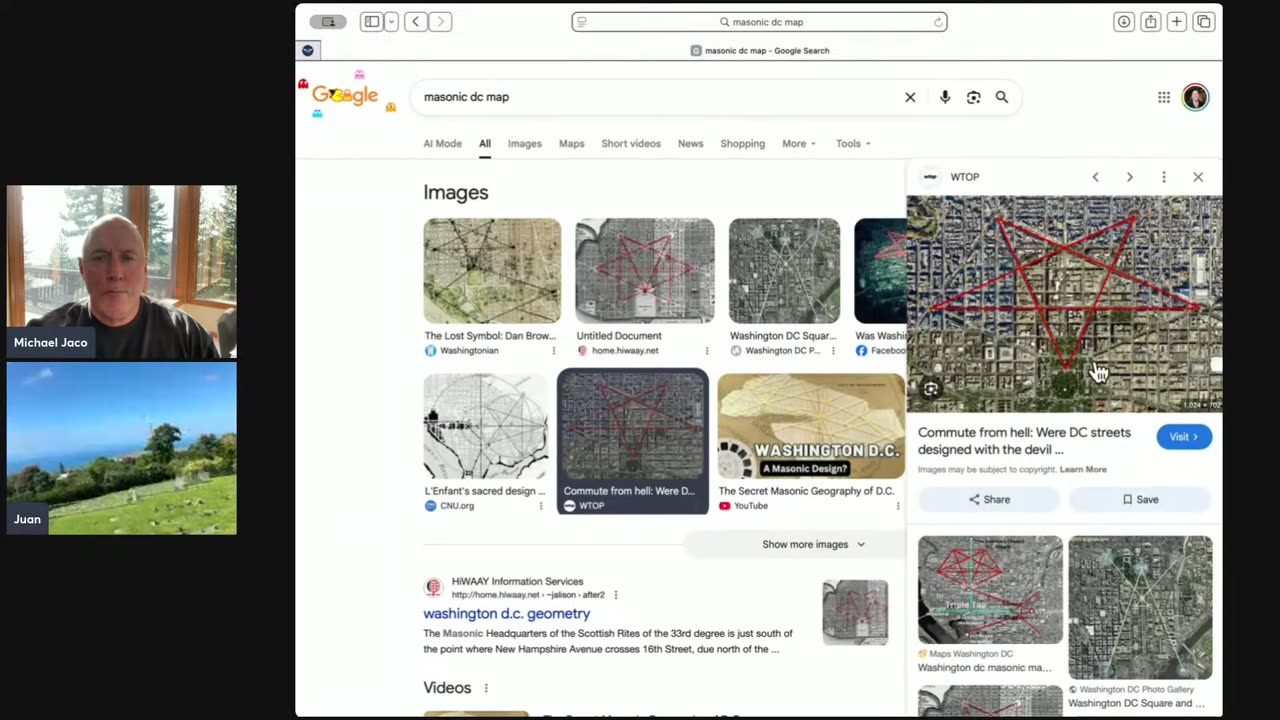Open Videos section options dots
The image size is (1280, 720).
click(x=486, y=688)
